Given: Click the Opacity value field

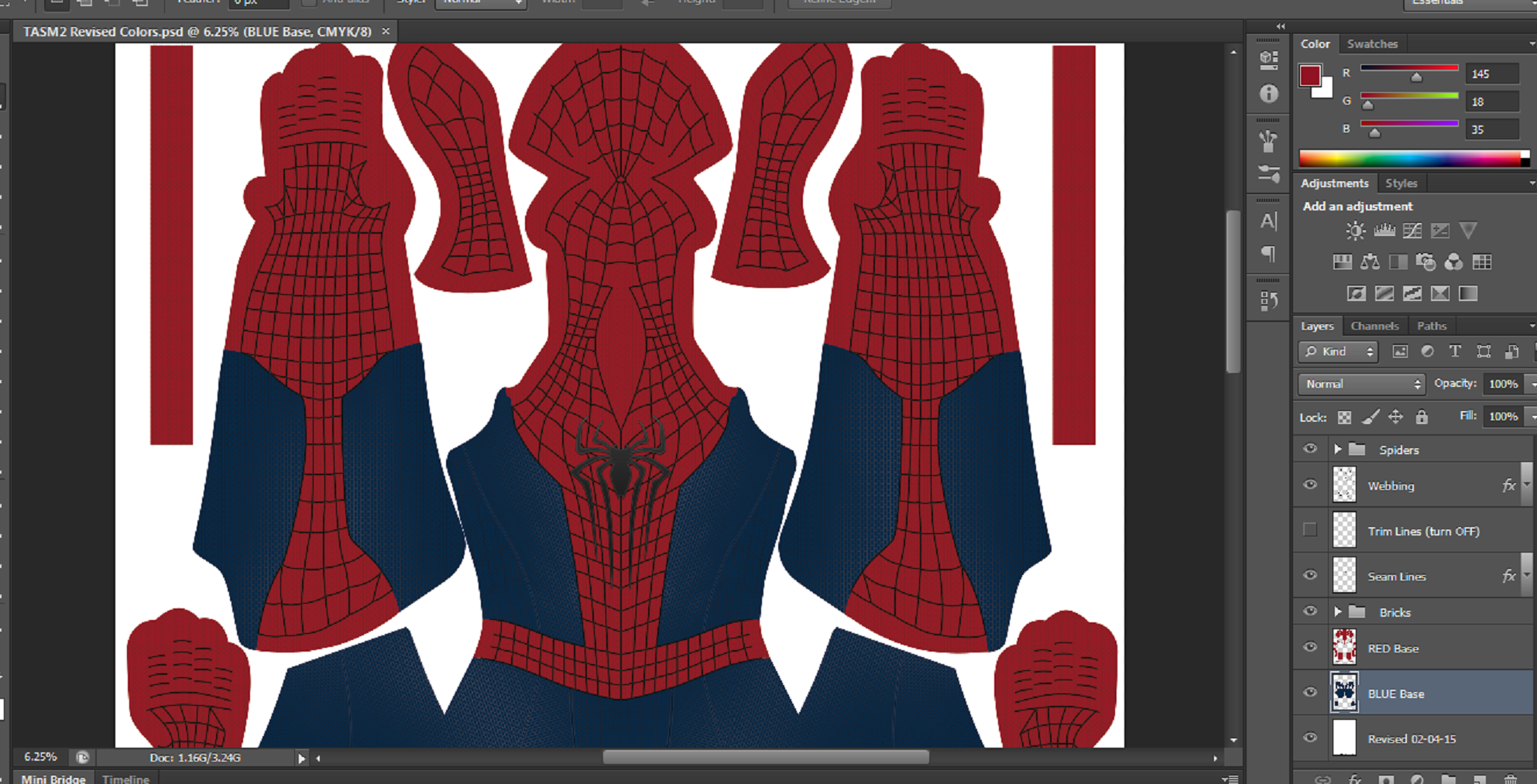Looking at the screenshot, I should pyautogui.click(x=1503, y=384).
